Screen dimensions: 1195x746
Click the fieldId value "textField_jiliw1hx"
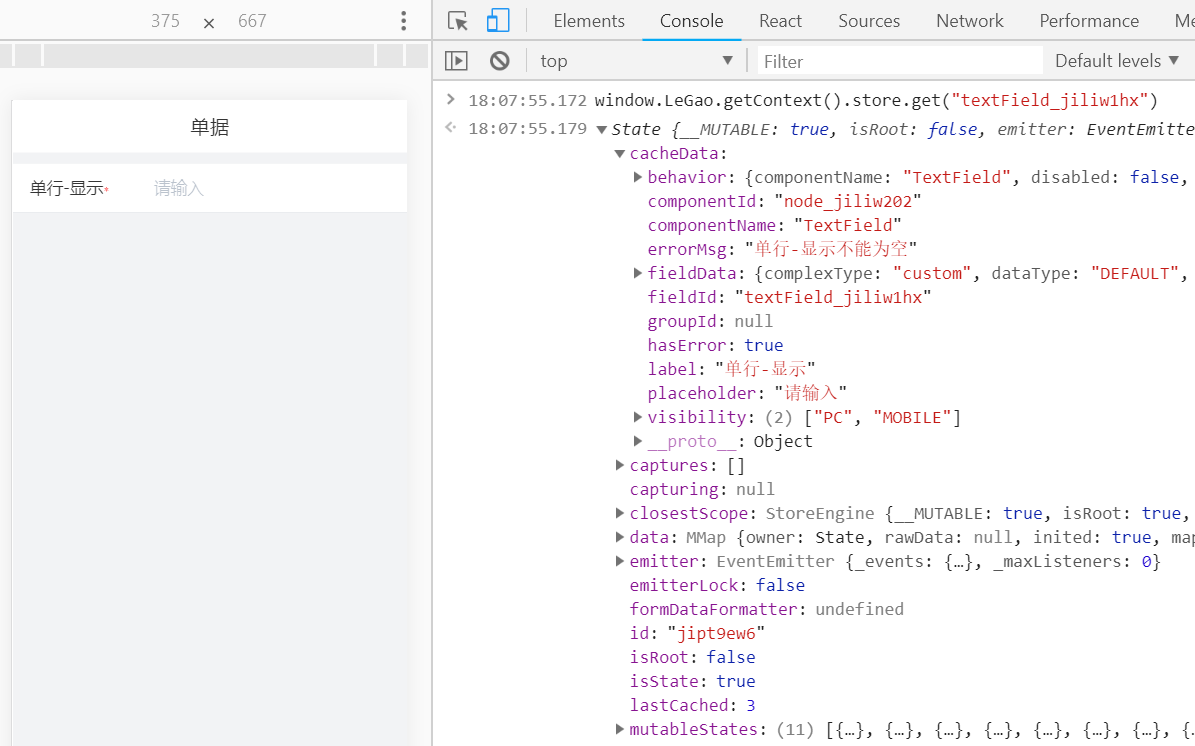[833, 297]
